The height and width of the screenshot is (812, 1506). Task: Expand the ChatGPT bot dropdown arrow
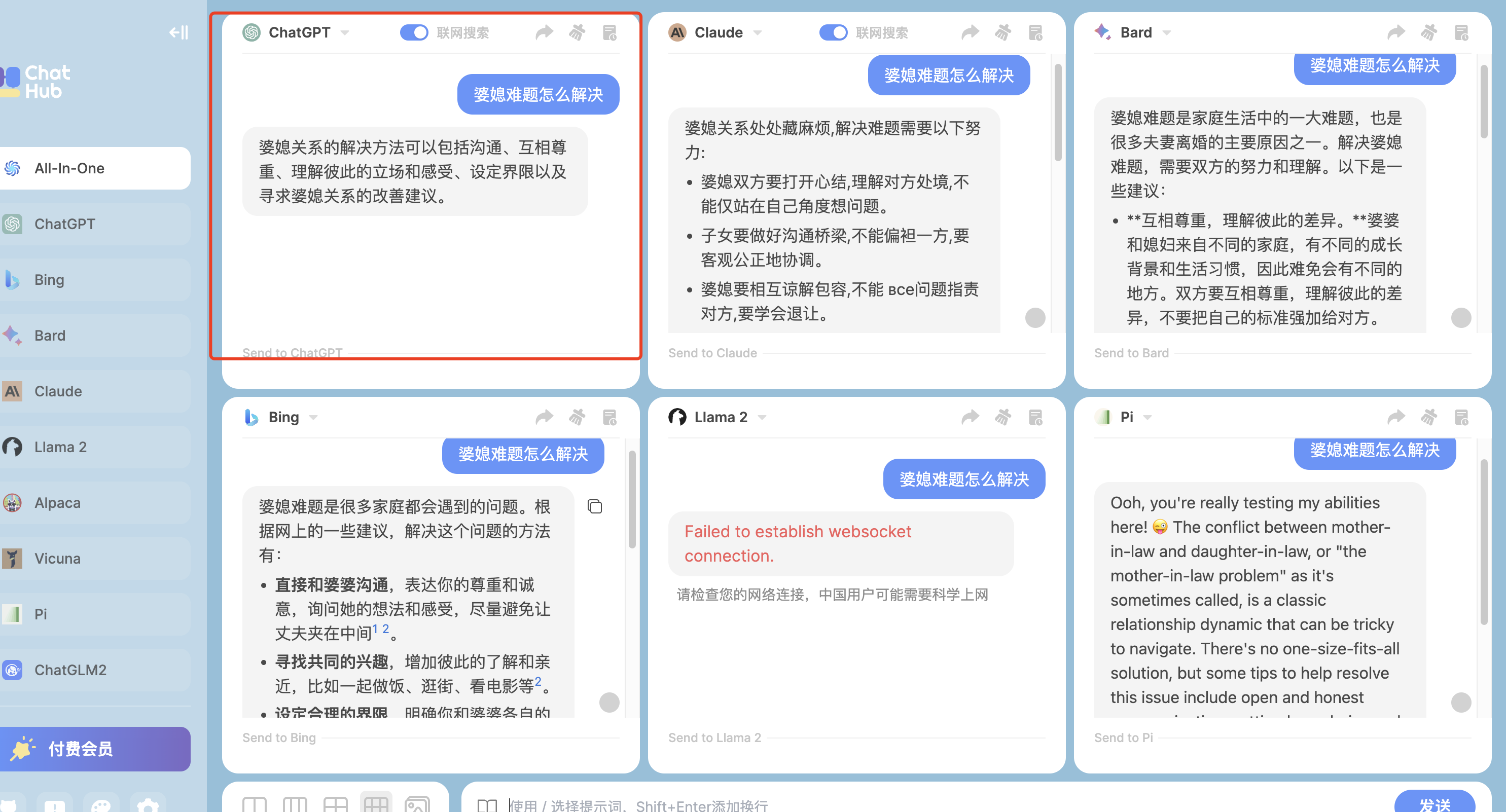(x=345, y=33)
